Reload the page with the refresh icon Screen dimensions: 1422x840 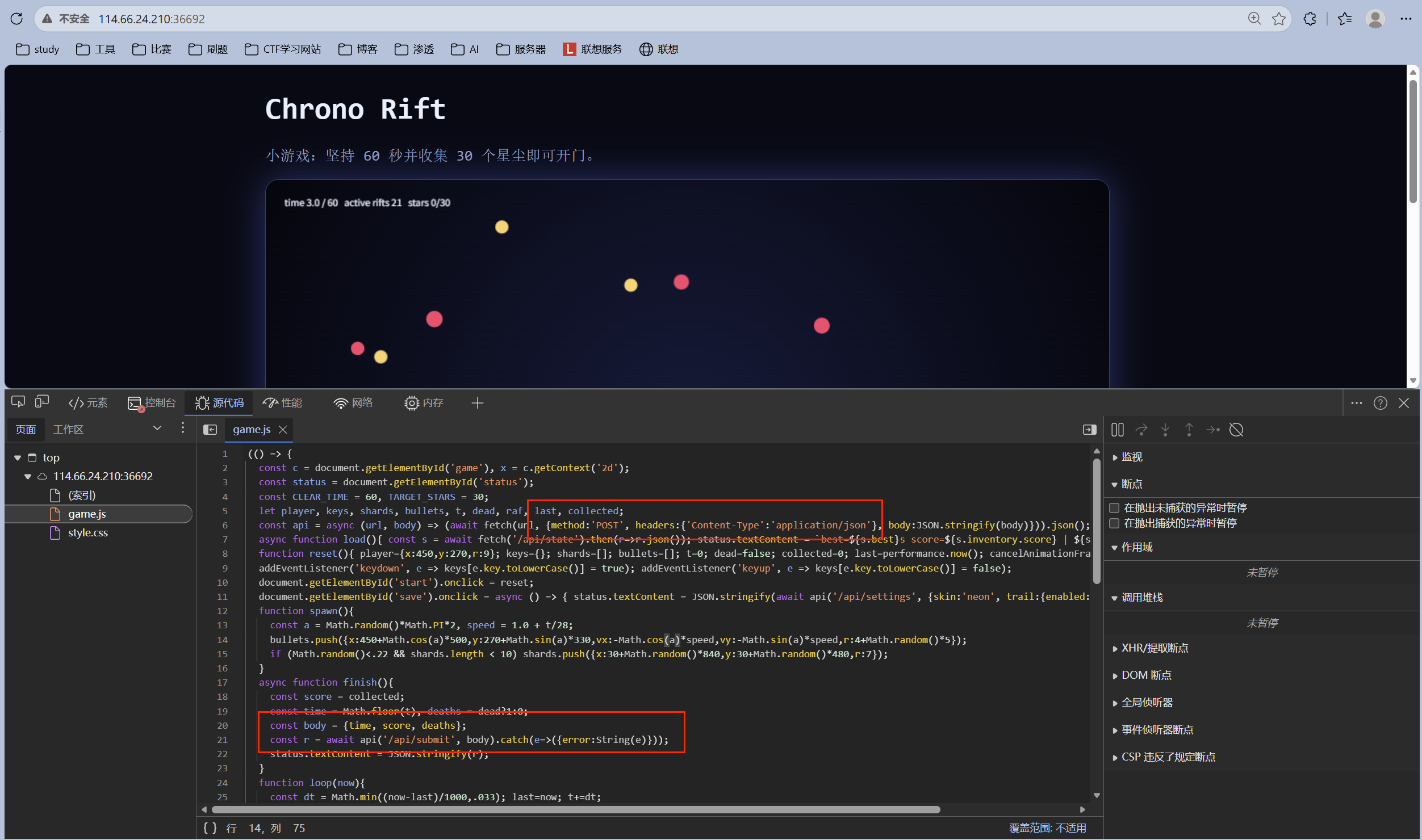coord(16,19)
